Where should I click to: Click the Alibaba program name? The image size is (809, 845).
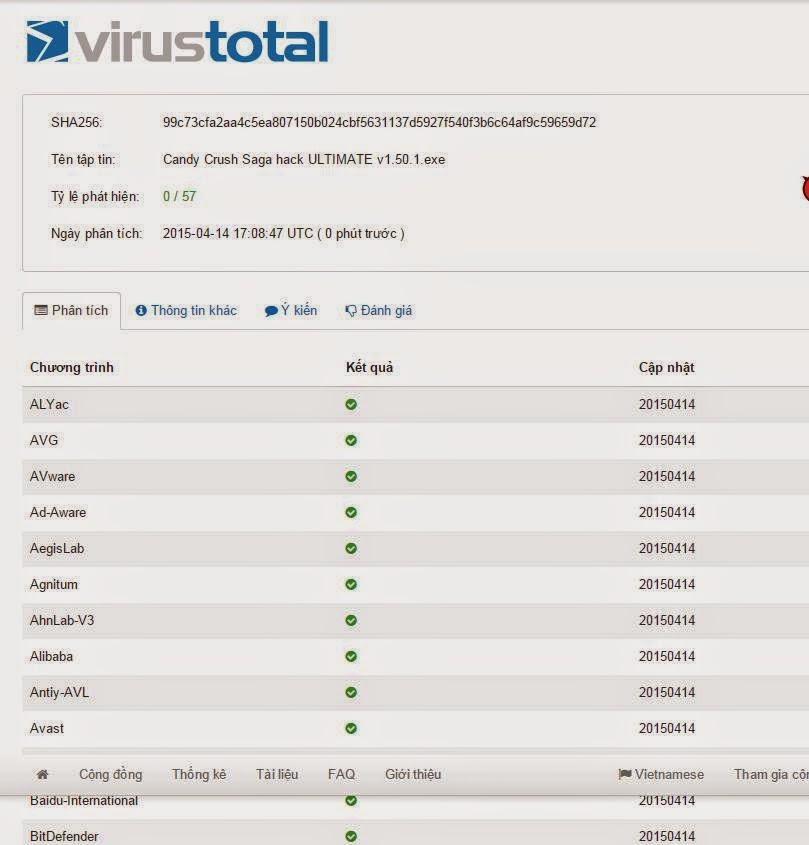coord(51,656)
